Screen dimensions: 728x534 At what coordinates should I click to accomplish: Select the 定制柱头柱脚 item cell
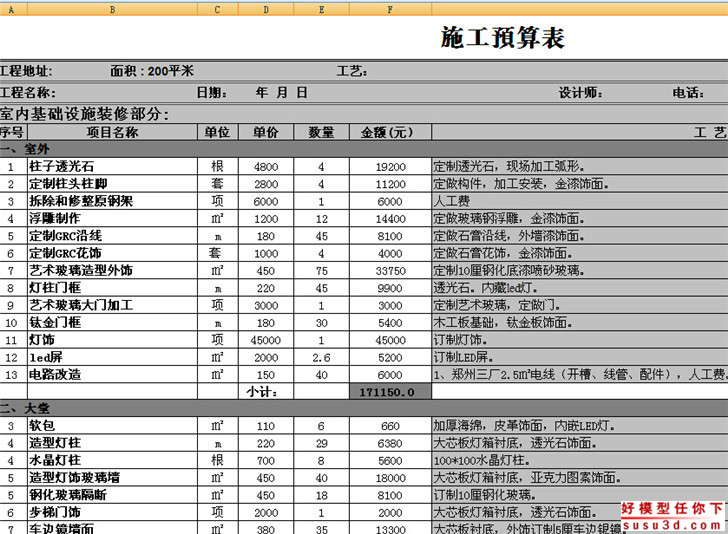[112, 184]
